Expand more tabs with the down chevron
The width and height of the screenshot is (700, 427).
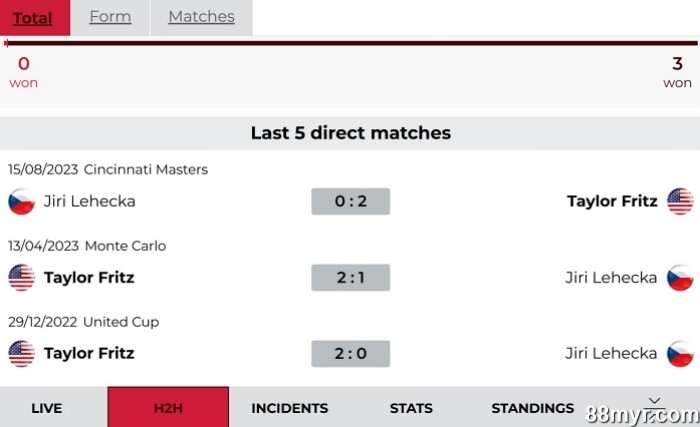[x=654, y=400]
